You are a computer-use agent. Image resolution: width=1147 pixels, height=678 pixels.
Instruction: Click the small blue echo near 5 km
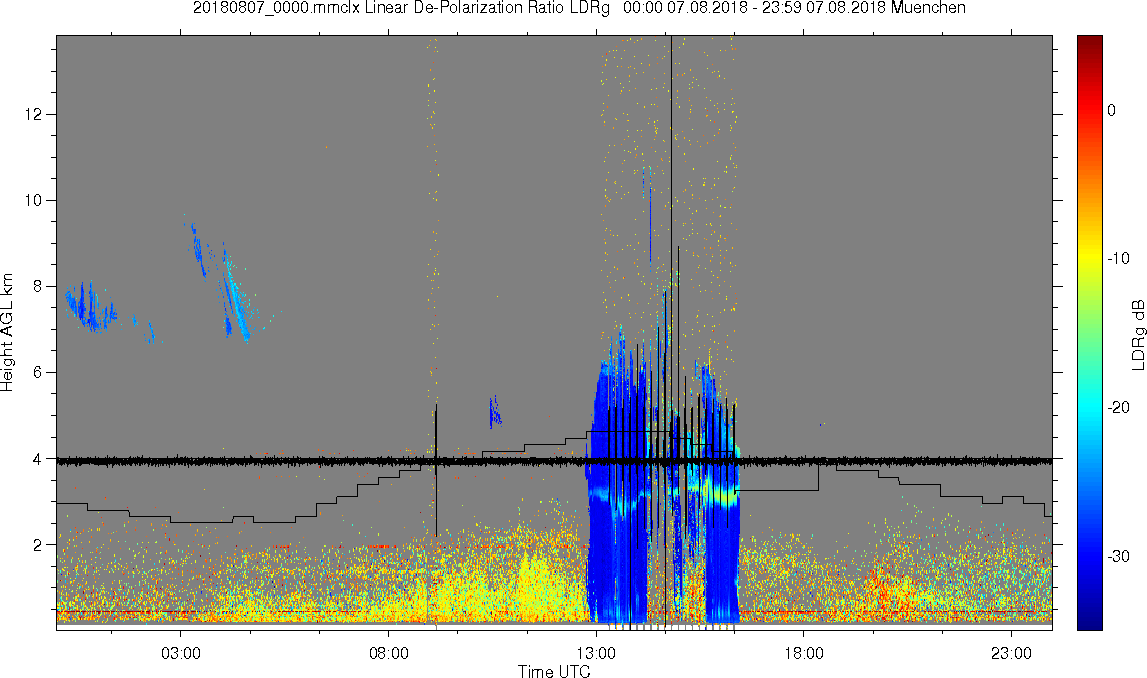494,412
